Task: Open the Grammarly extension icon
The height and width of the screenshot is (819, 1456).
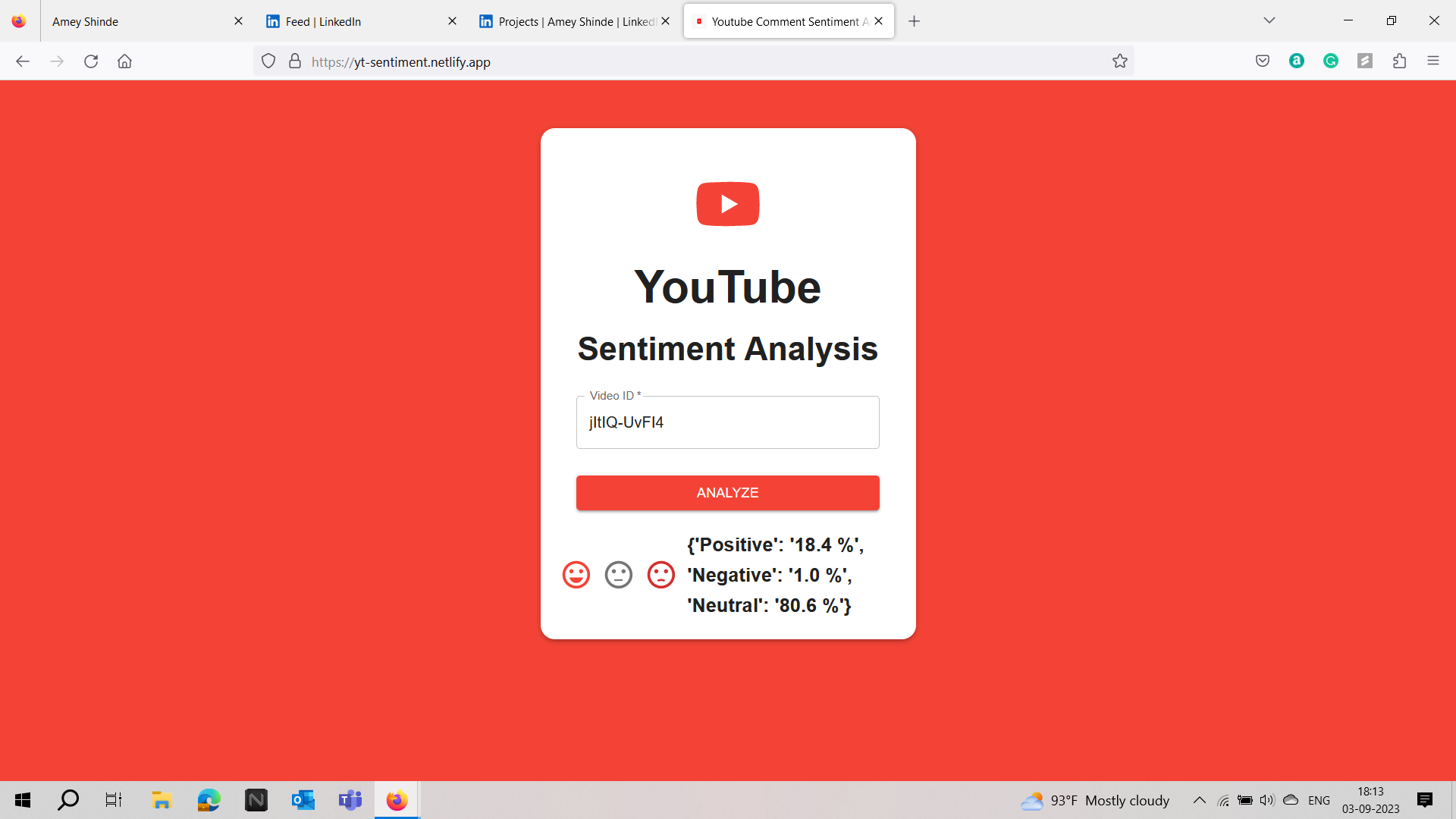Action: [1331, 61]
